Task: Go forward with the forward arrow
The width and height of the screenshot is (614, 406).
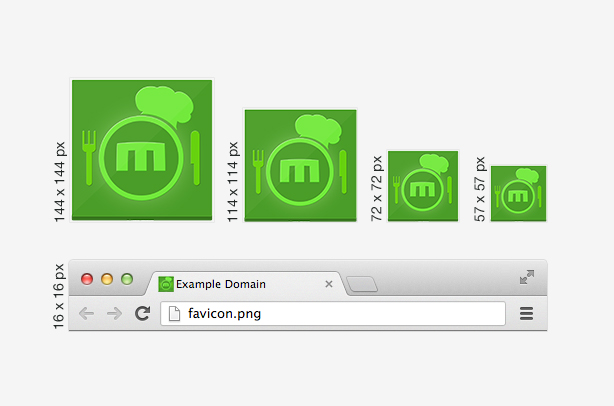Action: [x=114, y=313]
